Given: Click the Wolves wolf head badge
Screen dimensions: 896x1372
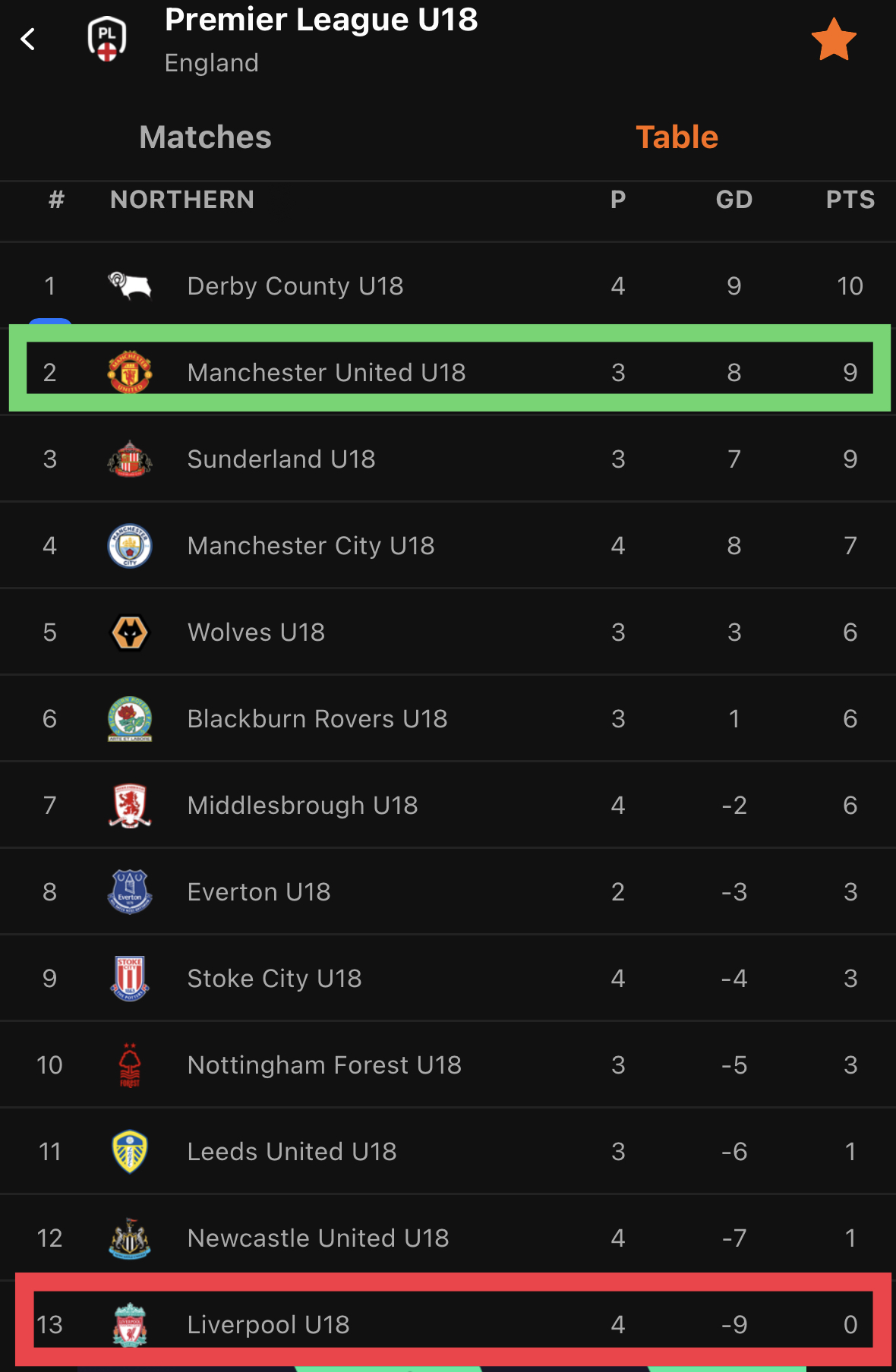Looking at the screenshot, I should pos(130,632).
